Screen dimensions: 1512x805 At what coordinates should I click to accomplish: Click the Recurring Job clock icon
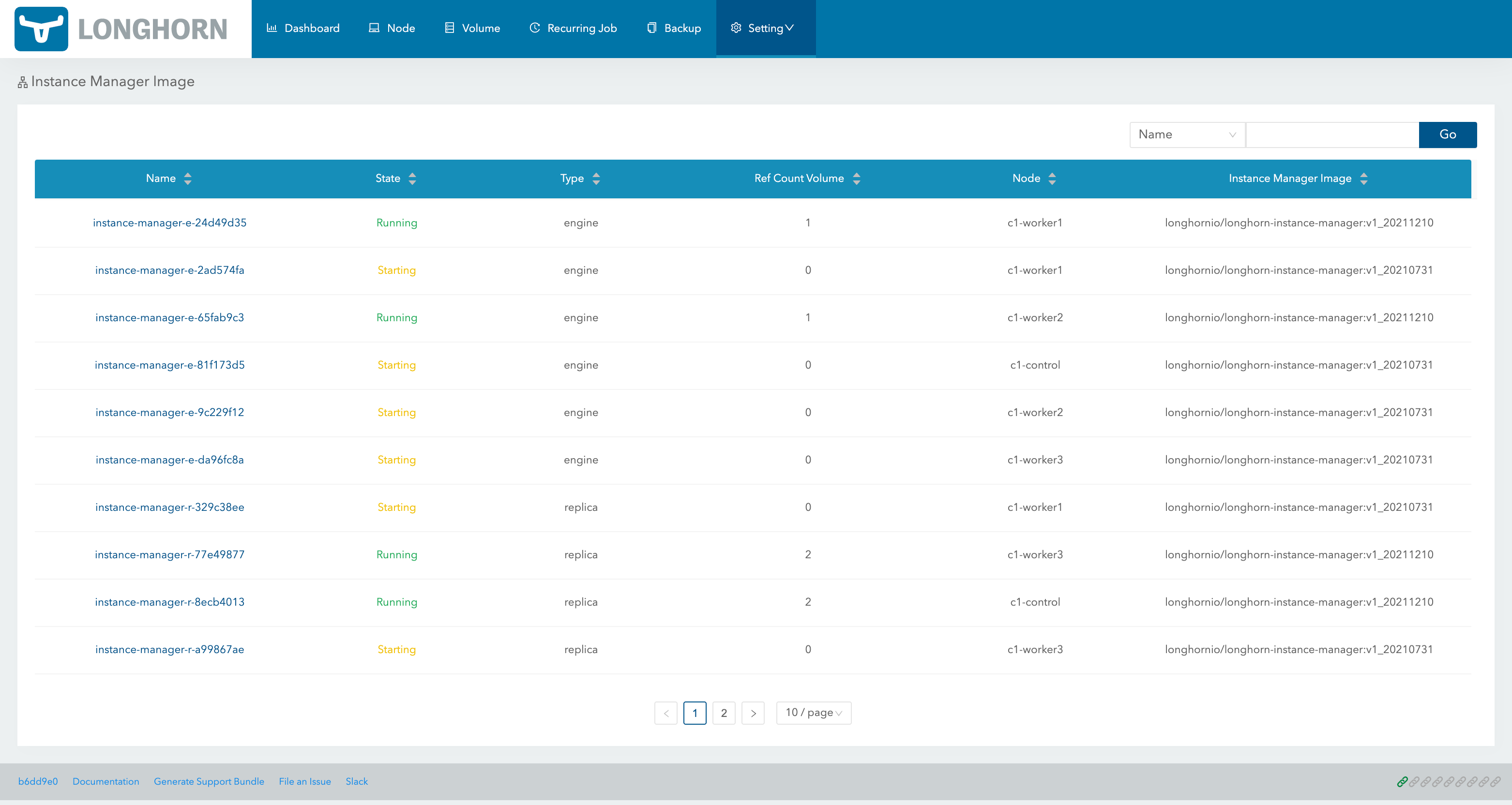click(534, 27)
